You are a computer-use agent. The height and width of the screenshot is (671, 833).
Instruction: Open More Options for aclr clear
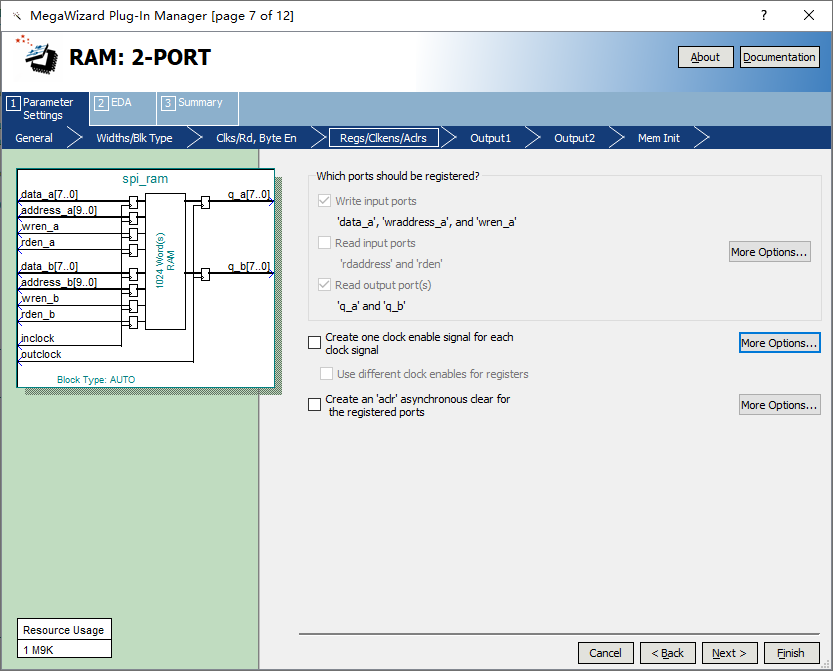779,405
